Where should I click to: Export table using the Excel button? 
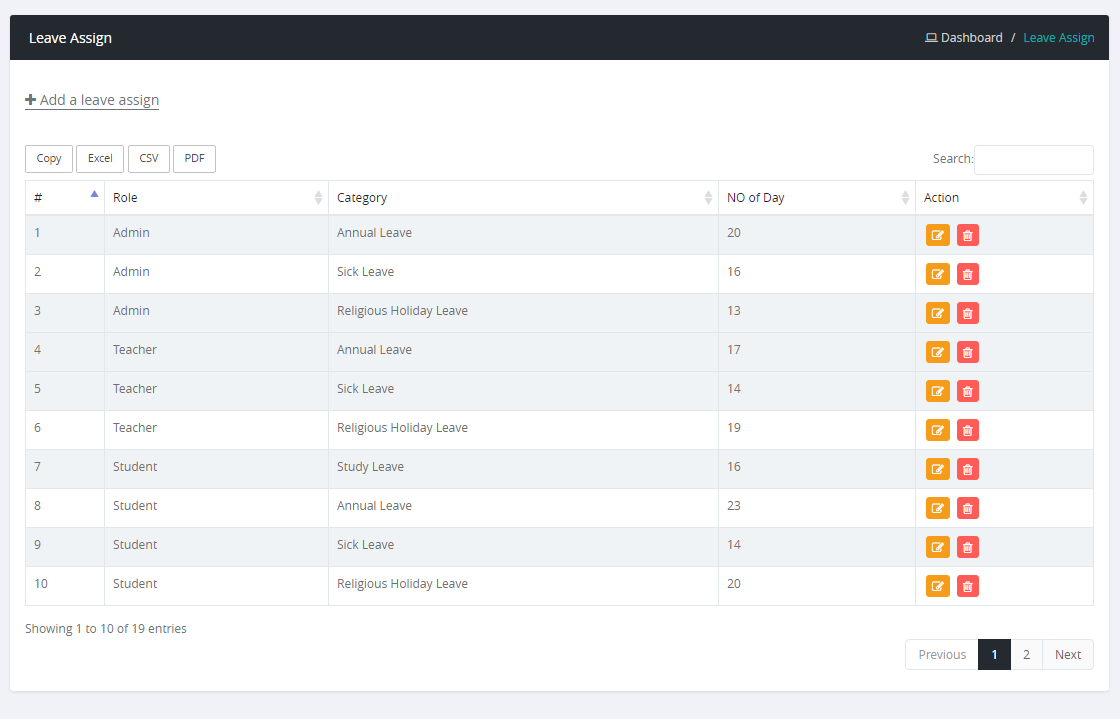100,159
